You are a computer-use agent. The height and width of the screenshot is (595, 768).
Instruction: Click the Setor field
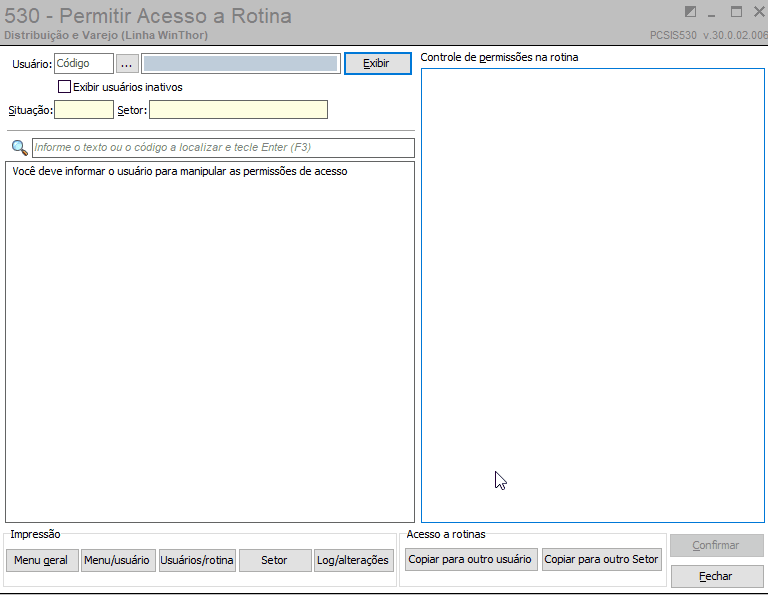pos(239,110)
